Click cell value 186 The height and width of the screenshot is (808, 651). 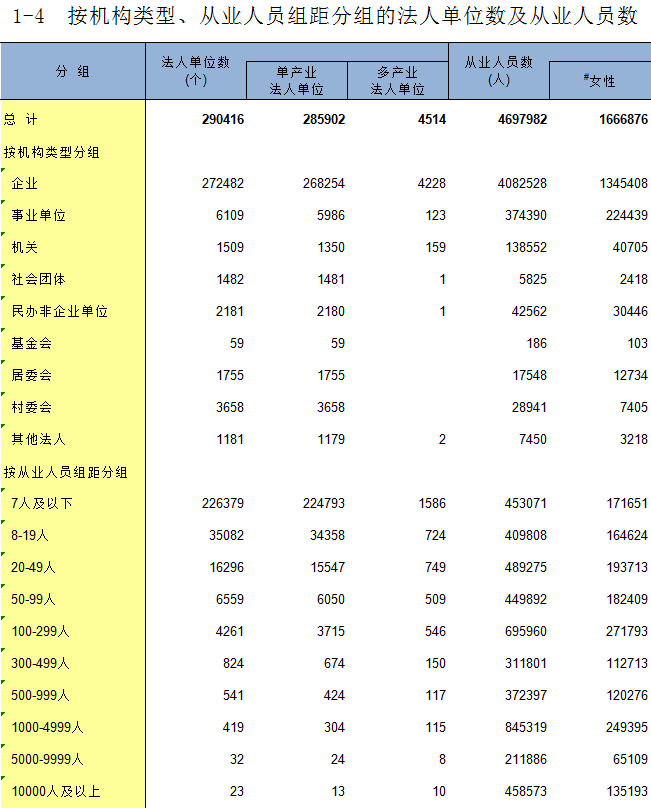coord(536,343)
